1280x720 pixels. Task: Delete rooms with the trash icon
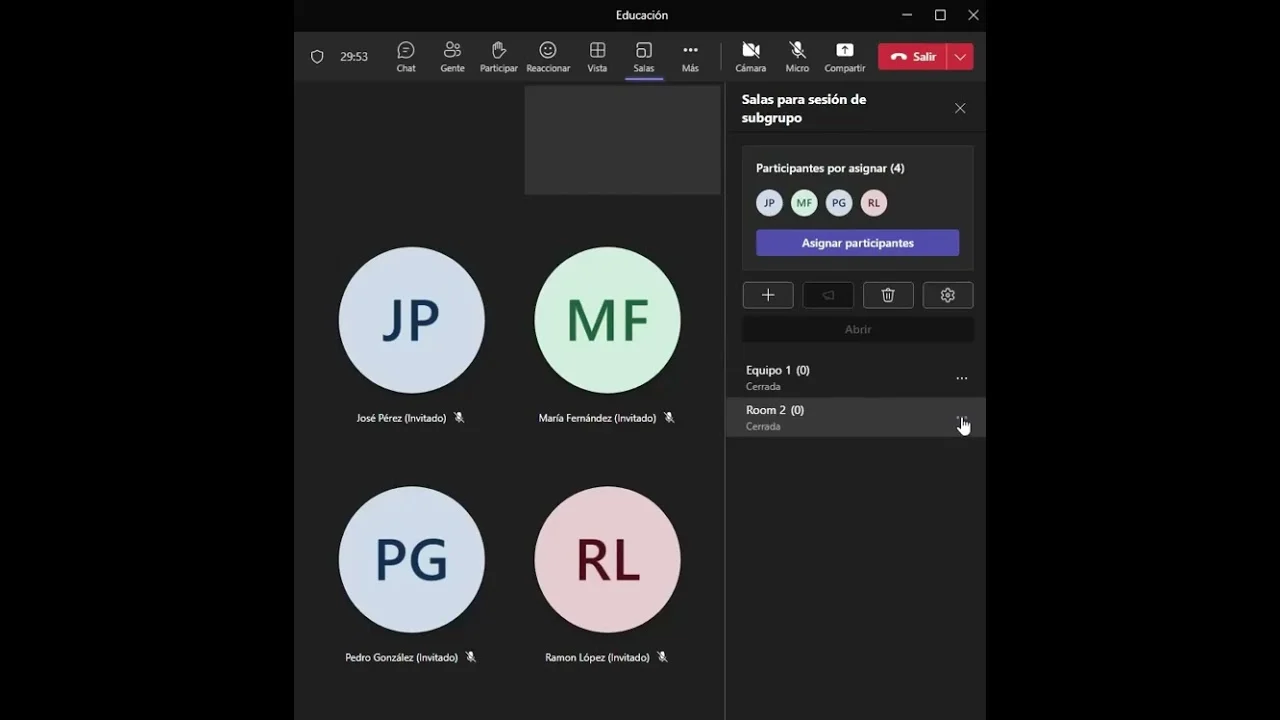888,295
